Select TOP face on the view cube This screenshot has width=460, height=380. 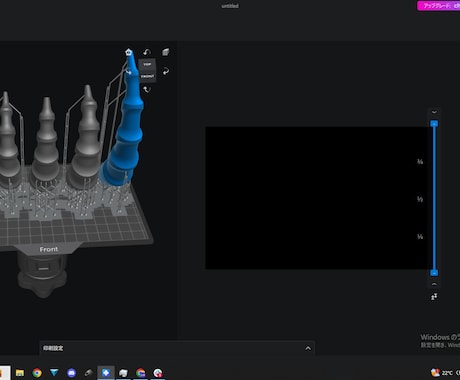147,64
